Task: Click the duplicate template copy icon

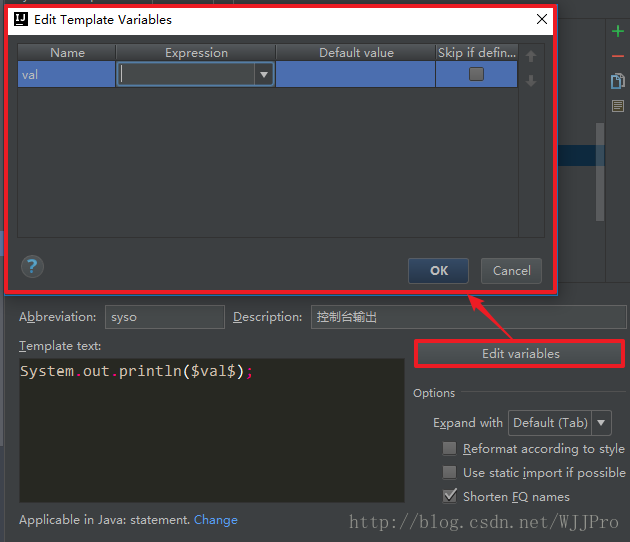Action: coord(617,81)
